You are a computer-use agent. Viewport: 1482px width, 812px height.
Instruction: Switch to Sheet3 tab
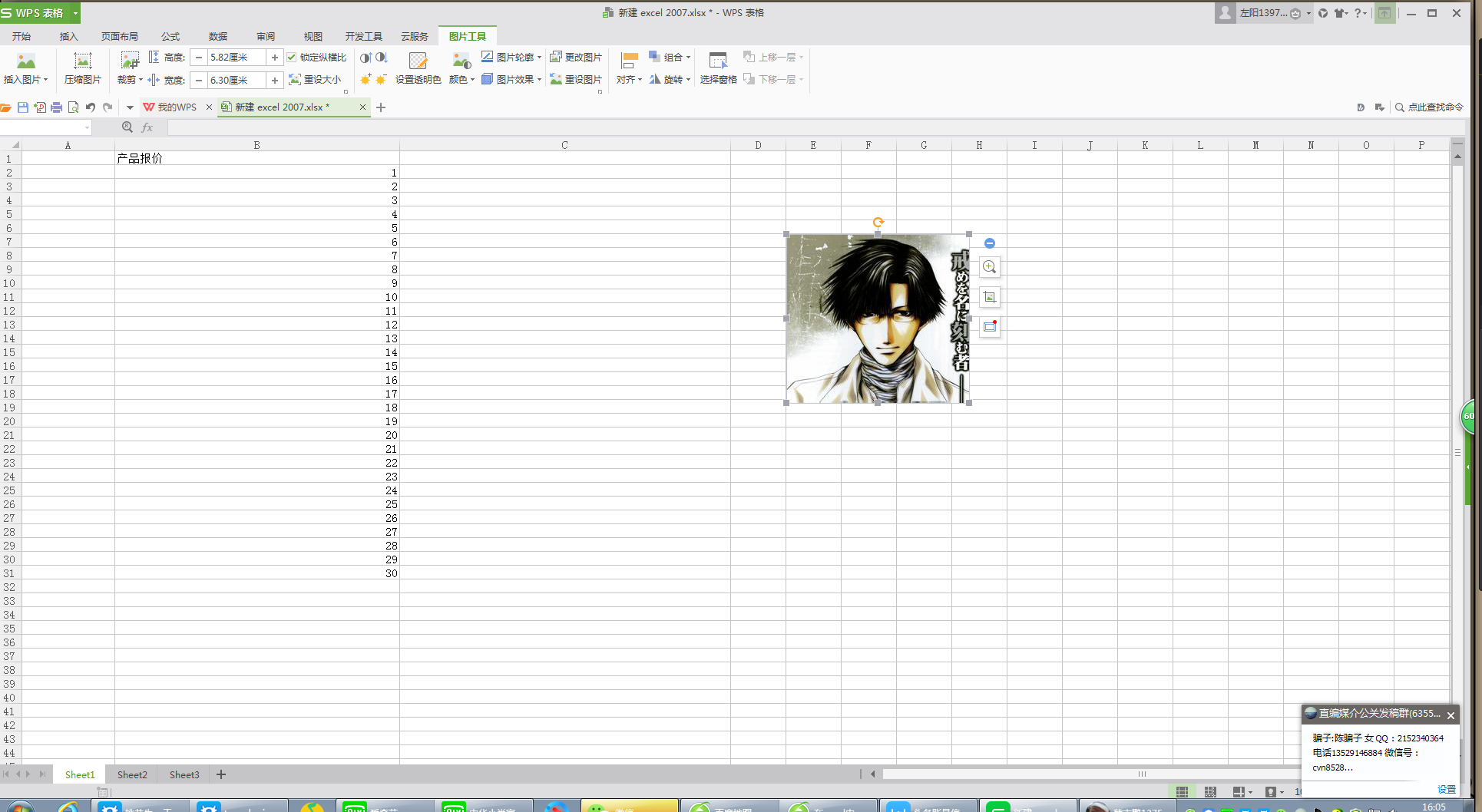184,774
